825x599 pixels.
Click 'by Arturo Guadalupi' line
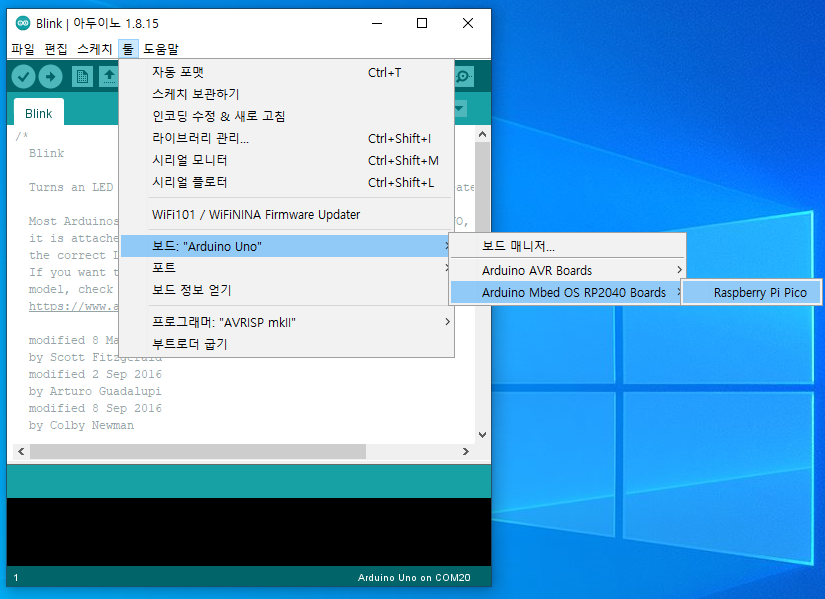coord(95,391)
